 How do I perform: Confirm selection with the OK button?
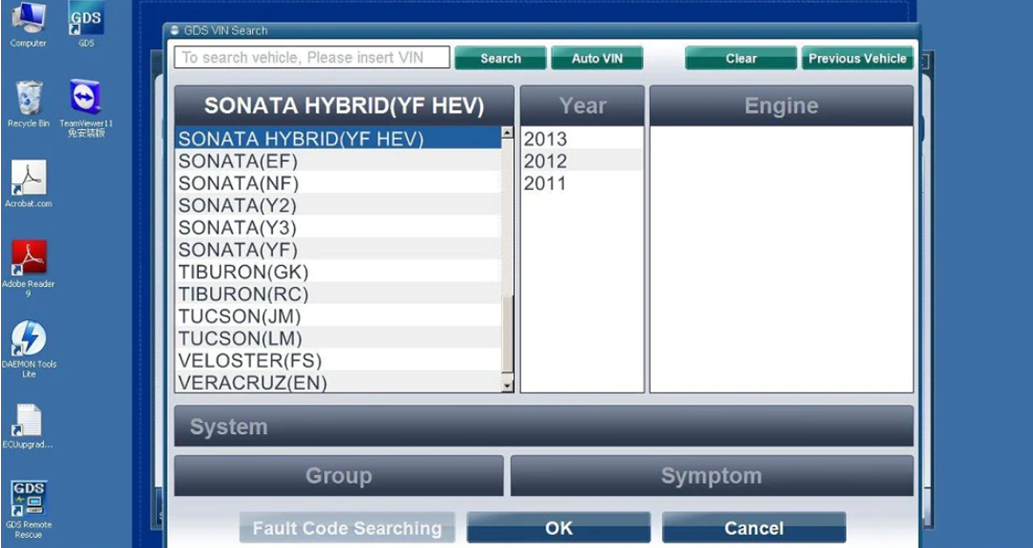(x=559, y=528)
